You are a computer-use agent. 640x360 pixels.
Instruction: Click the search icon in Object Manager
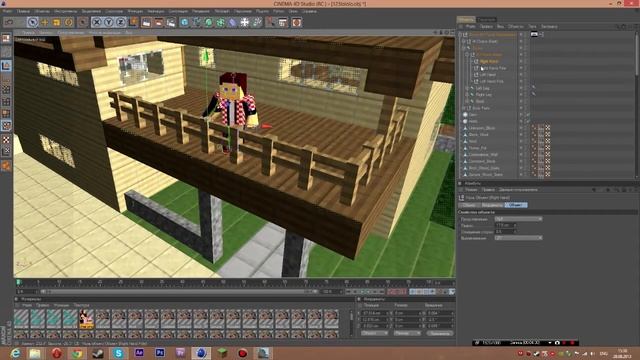[618, 27]
